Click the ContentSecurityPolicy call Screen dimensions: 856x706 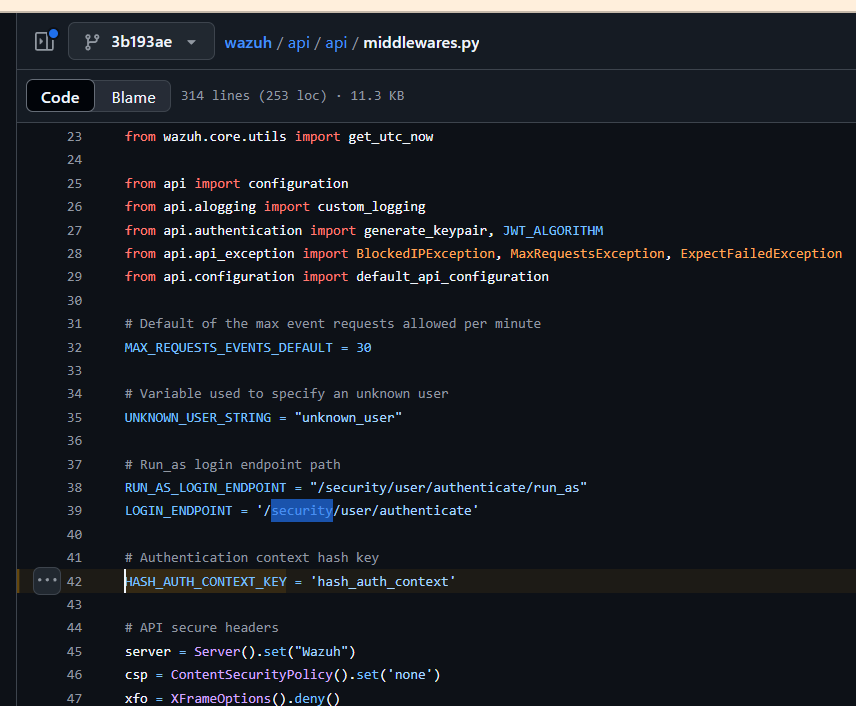259,674
